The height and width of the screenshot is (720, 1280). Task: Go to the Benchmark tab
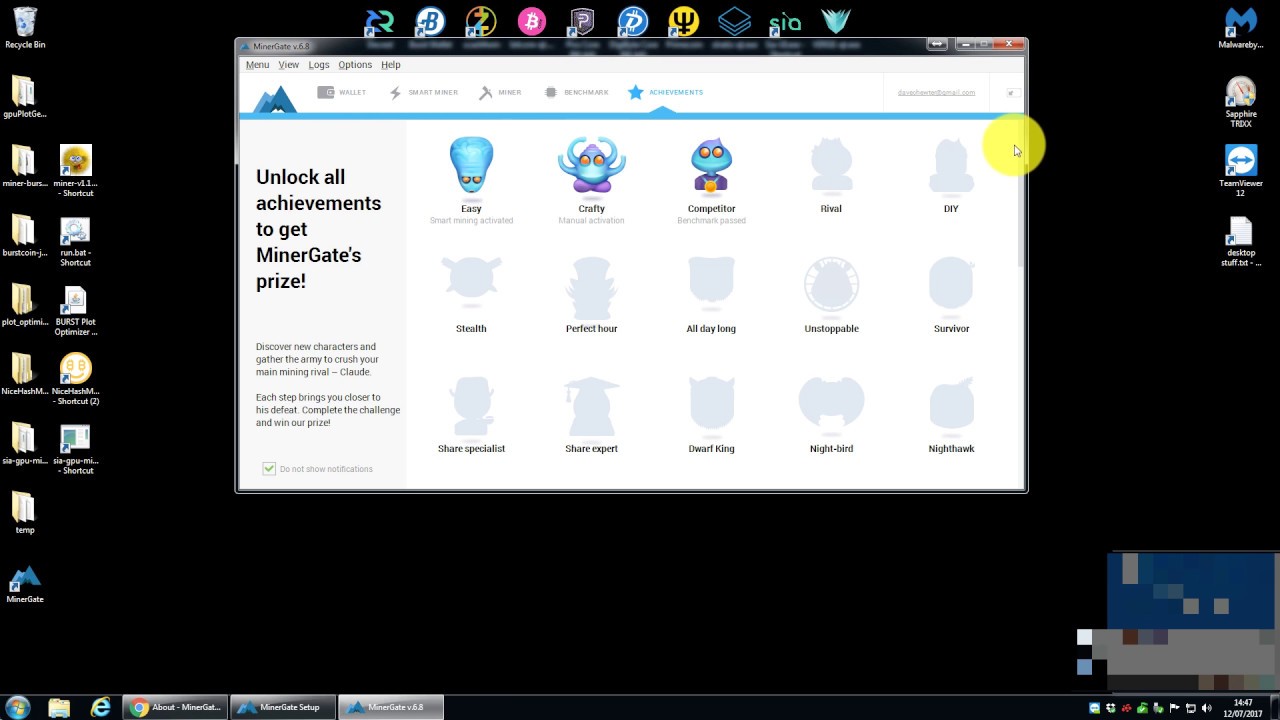click(x=576, y=92)
